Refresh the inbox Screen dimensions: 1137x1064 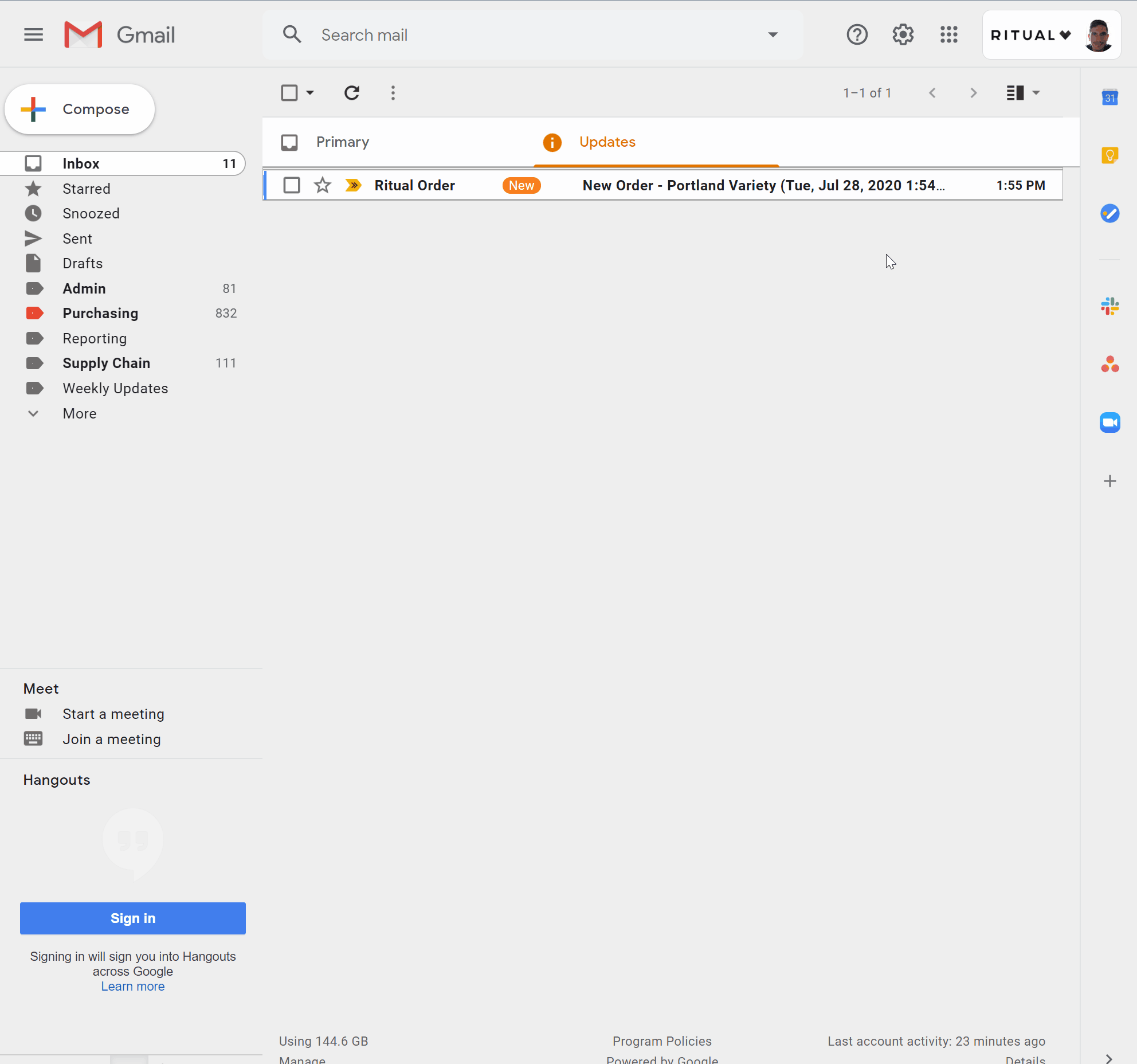(352, 93)
